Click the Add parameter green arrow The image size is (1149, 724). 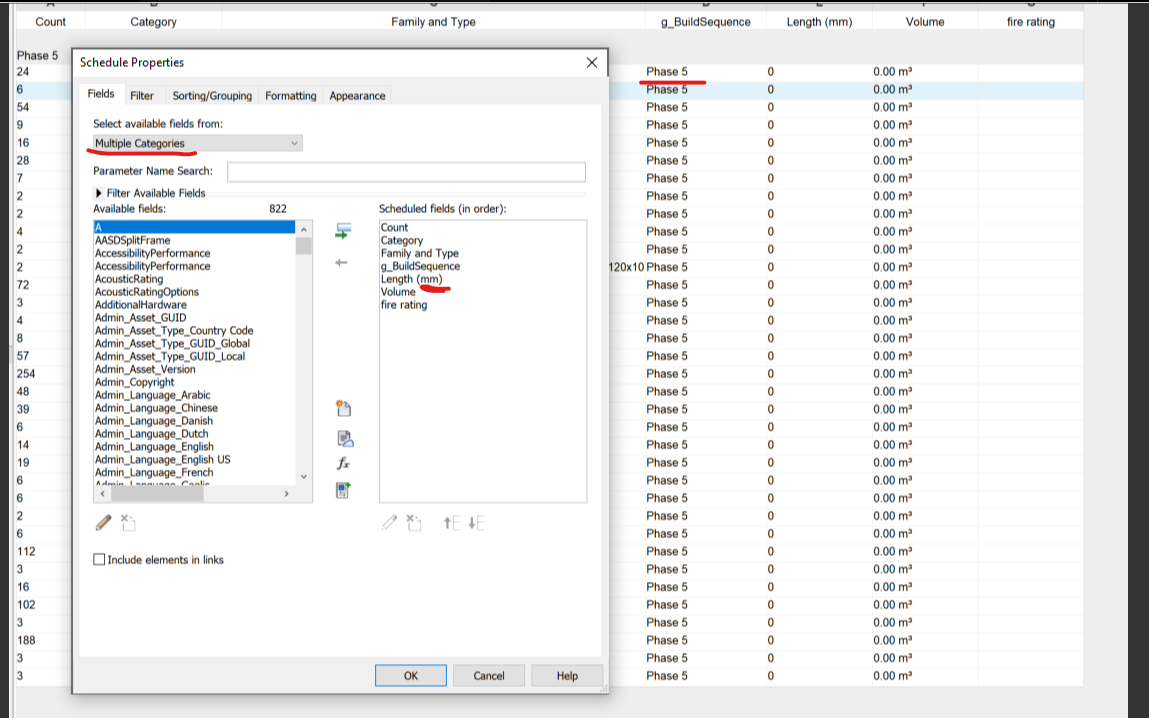[x=343, y=229]
